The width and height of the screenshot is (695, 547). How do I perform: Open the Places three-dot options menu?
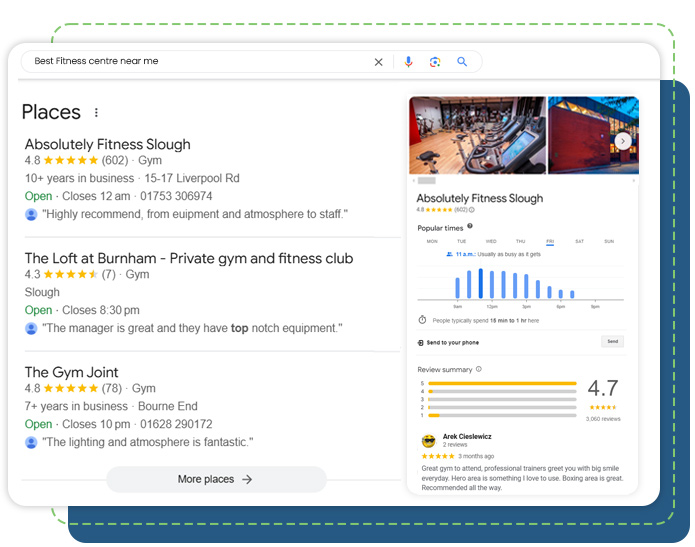click(97, 113)
